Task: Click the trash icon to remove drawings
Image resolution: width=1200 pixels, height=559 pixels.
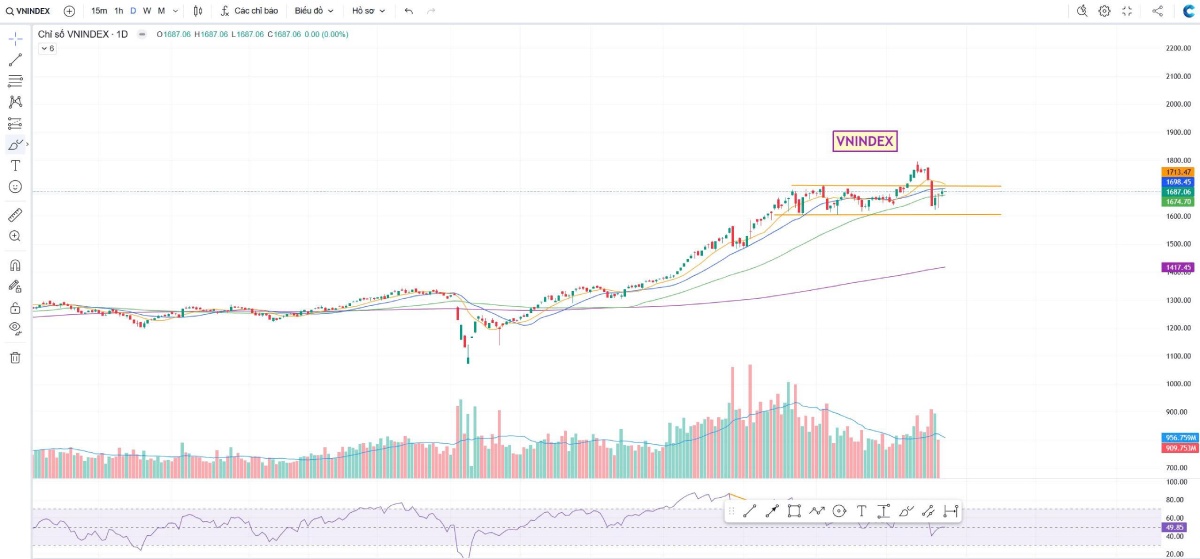Action: [x=15, y=357]
